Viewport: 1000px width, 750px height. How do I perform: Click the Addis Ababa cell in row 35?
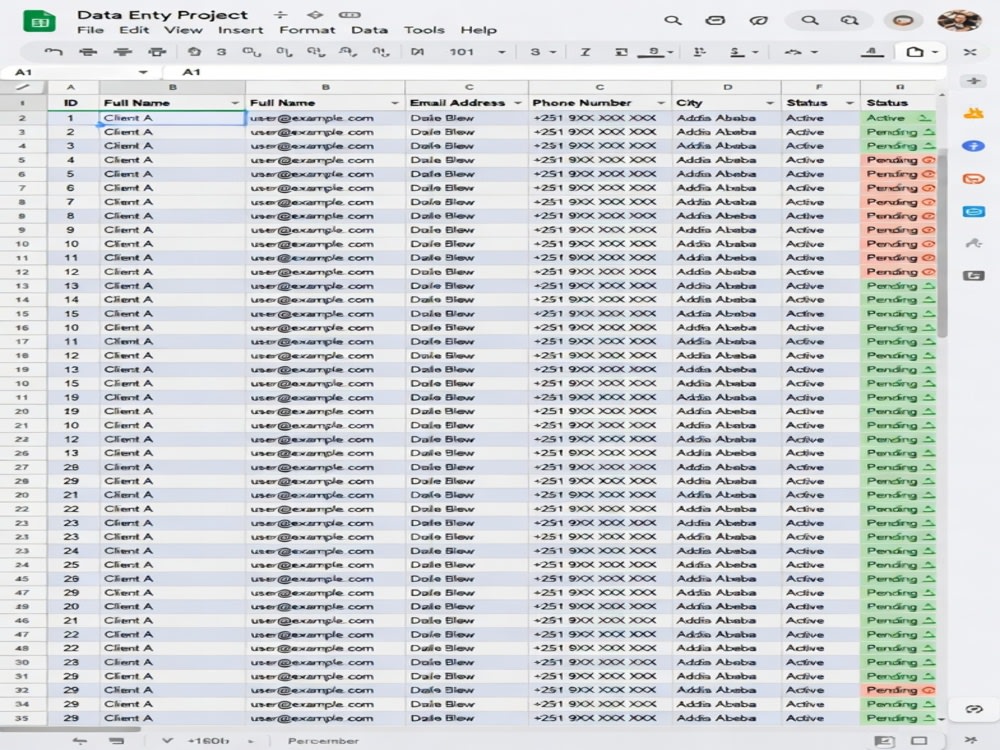[727, 718]
